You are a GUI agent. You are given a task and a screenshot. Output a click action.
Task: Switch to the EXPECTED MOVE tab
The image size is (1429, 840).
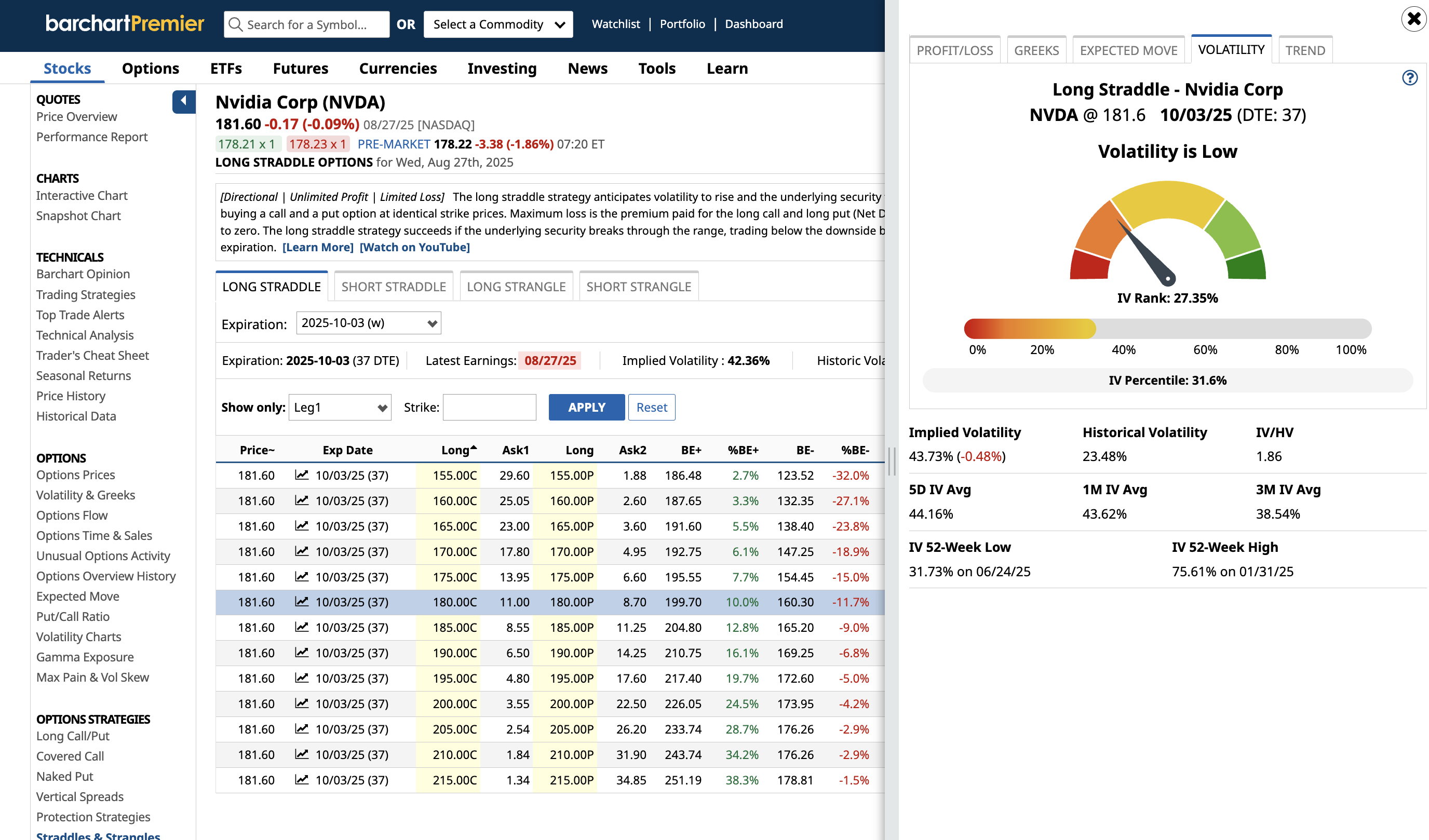pos(1128,50)
